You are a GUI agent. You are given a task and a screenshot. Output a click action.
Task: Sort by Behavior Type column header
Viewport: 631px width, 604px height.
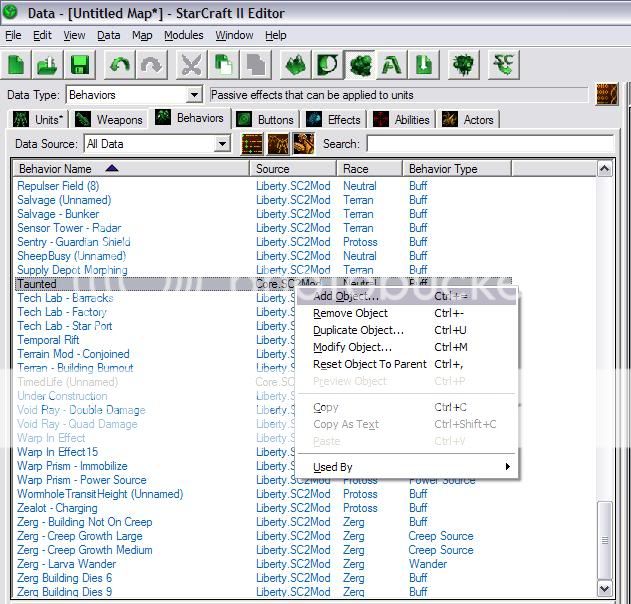click(x=457, y=169)
